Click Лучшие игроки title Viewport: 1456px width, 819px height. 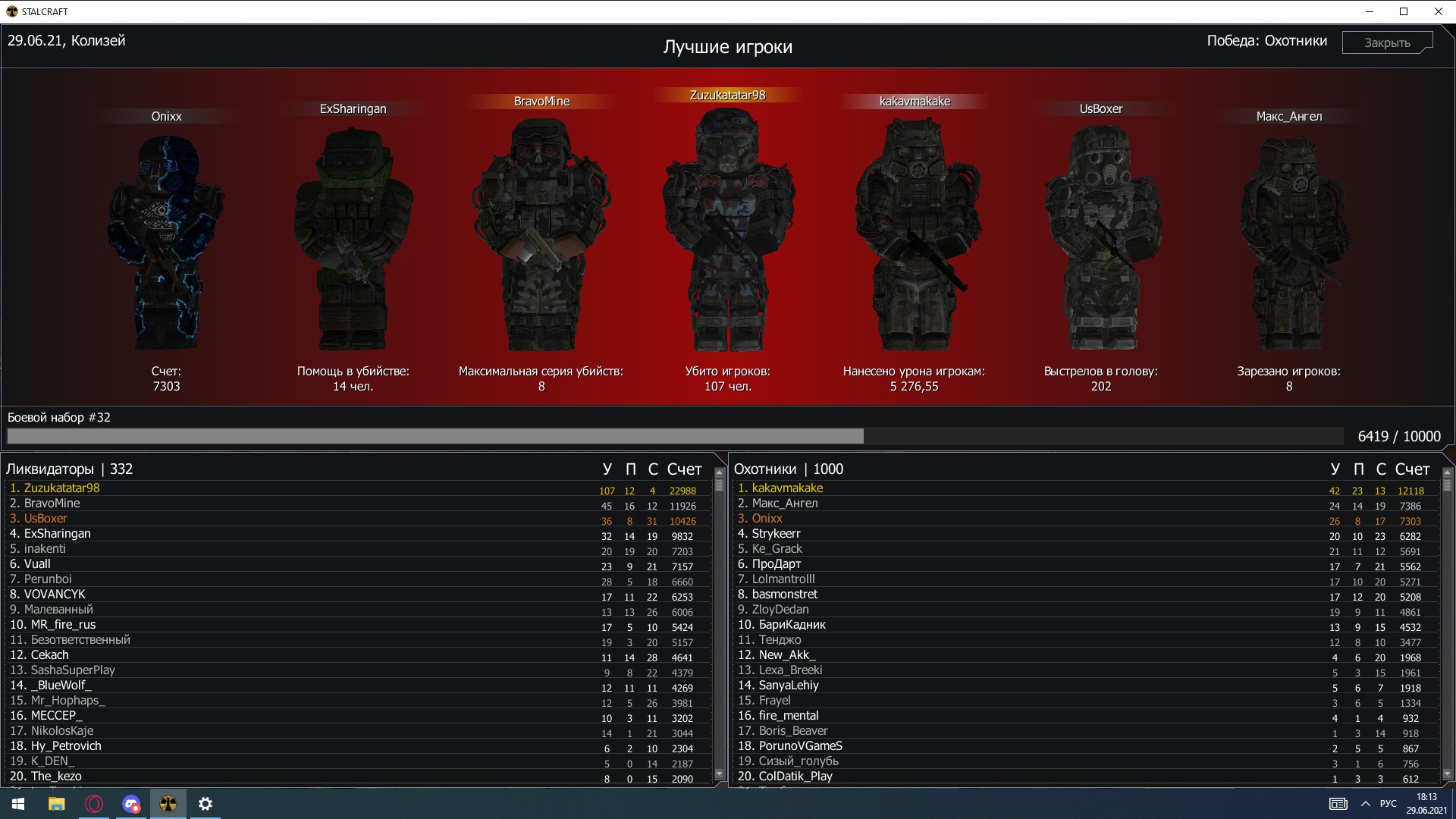[x=728, y=47]
